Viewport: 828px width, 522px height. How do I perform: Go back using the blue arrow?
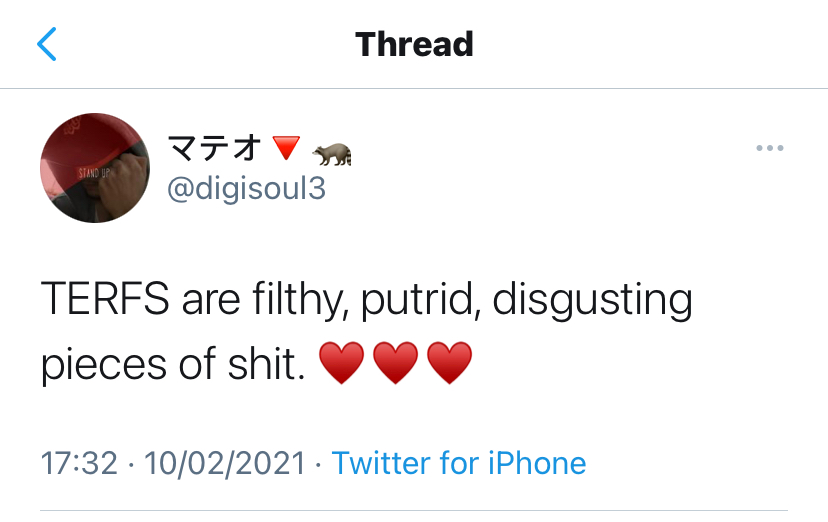(47, 44)
